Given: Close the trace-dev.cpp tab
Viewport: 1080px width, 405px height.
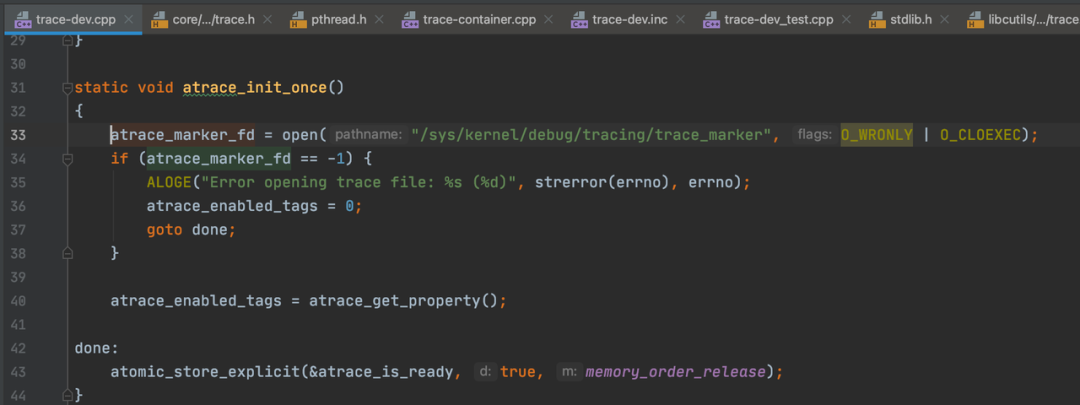Looking at the screenshot, I should click(130, 19).
